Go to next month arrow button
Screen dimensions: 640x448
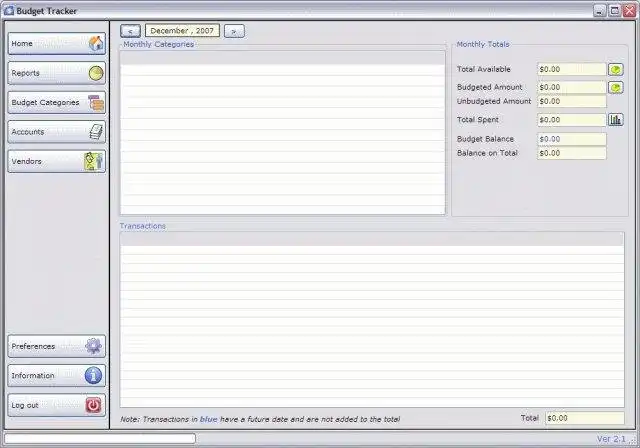[234, 31]
